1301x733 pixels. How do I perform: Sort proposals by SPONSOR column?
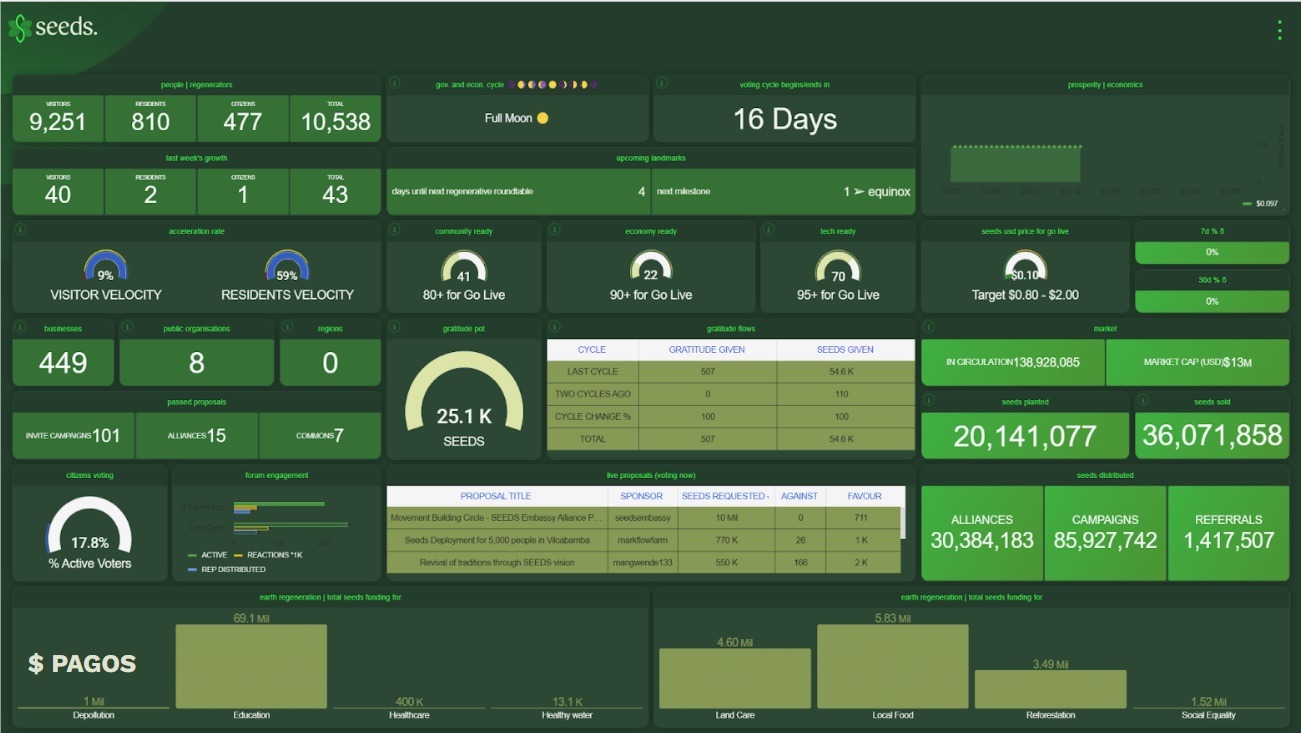641,496
